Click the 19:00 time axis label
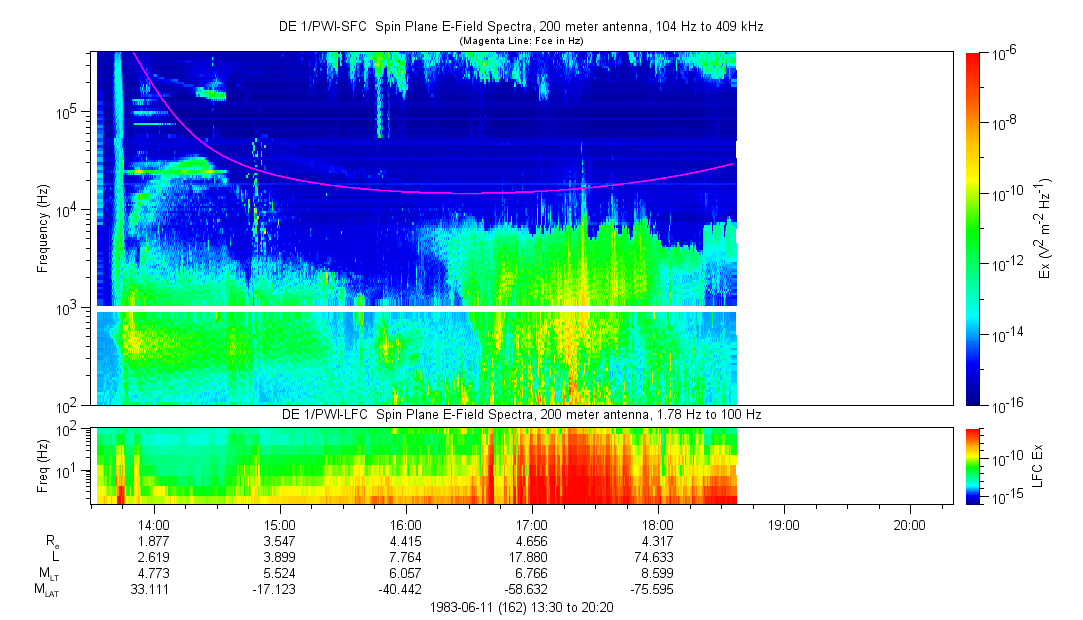1083x620 pixels. pos(783,525)
